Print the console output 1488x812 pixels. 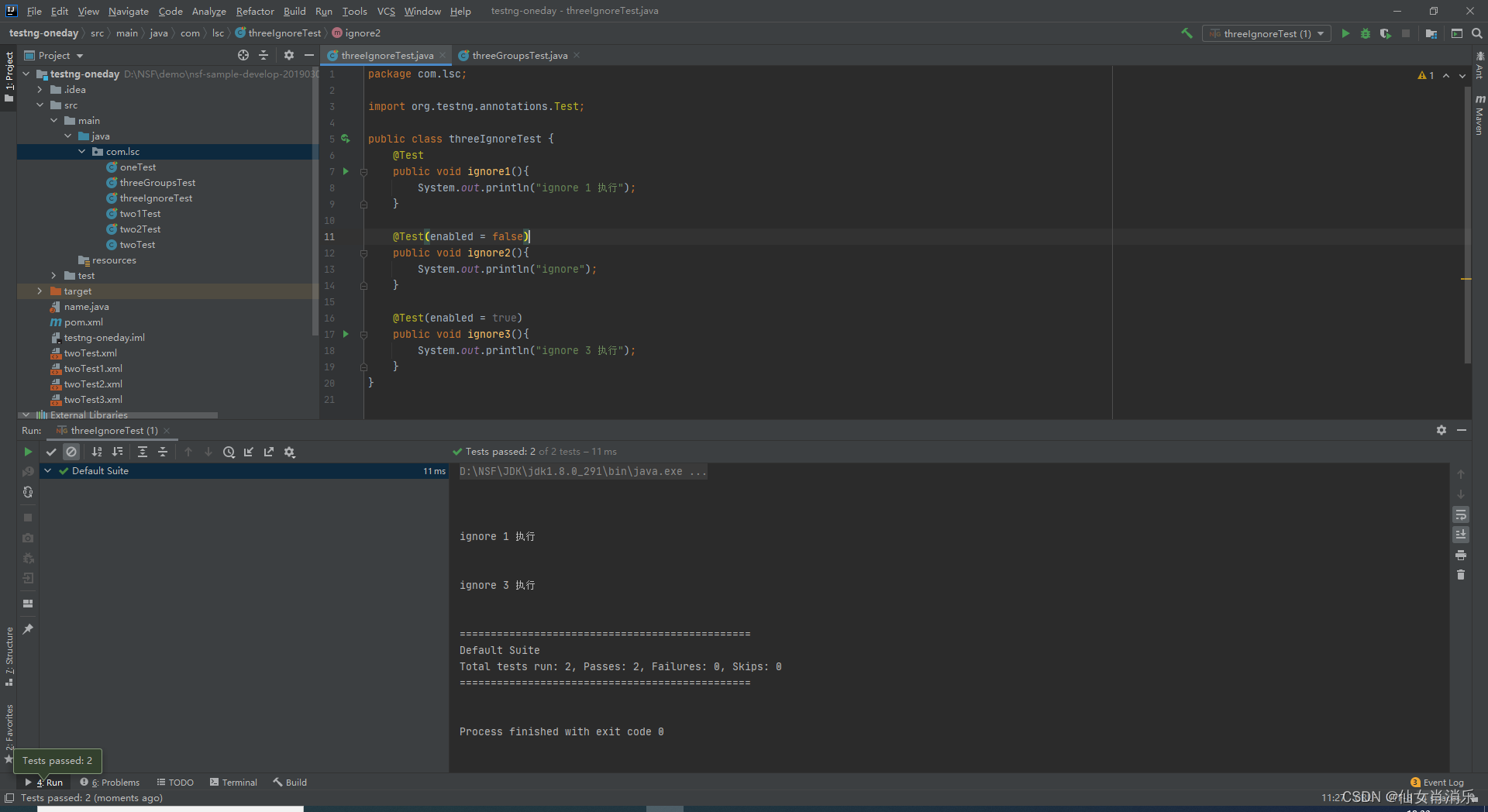[1460, 555]
